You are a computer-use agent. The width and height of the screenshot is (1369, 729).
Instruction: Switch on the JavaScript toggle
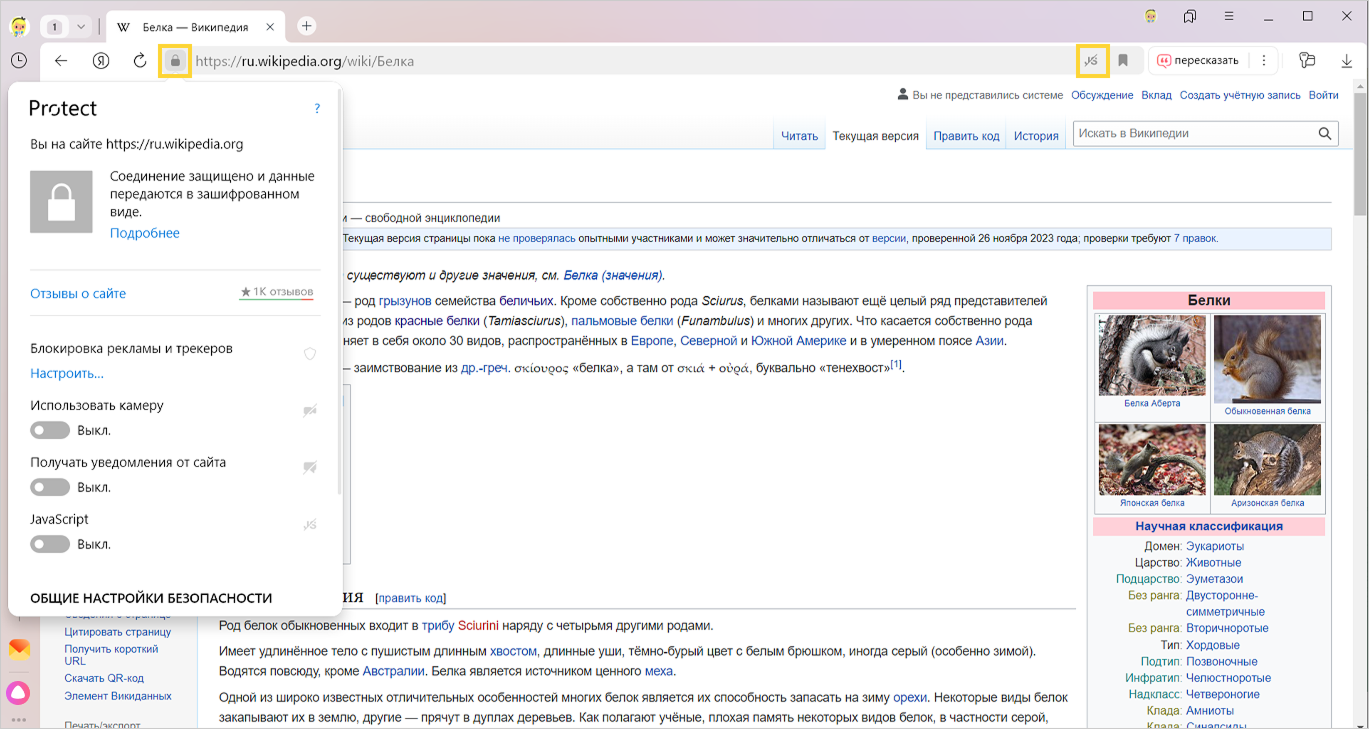click(50, 545)
